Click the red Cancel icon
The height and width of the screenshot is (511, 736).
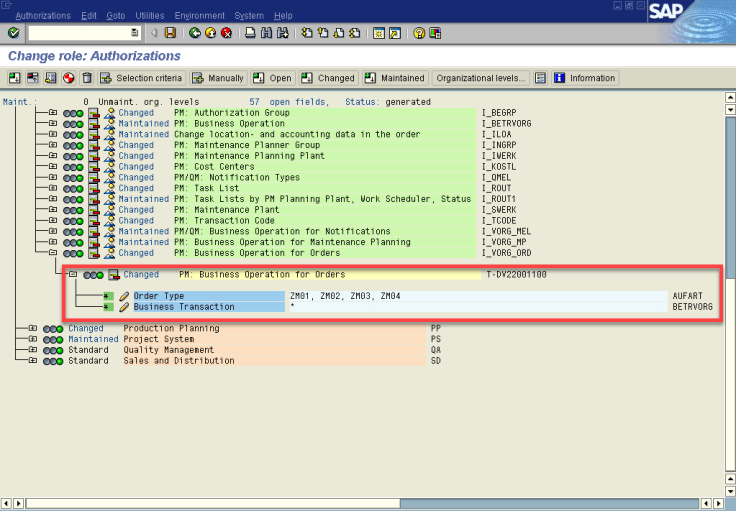(x=226, y=33)
